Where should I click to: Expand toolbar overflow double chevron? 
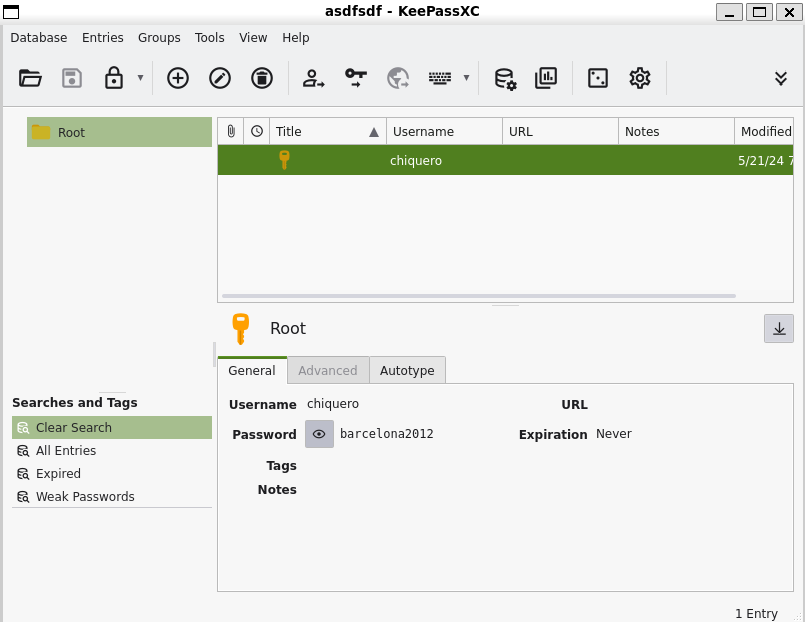pos(781,79)
